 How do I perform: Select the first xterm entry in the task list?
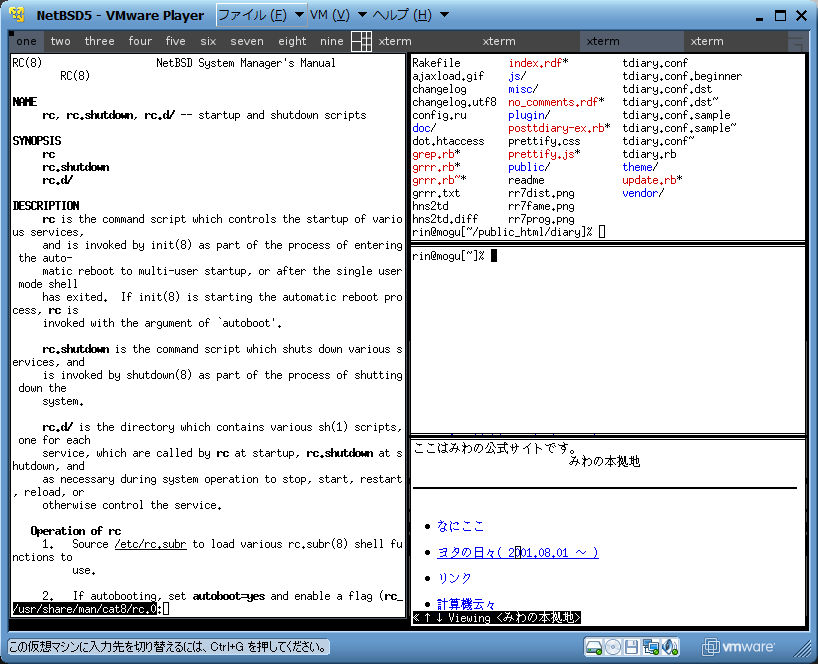(424, 41)
